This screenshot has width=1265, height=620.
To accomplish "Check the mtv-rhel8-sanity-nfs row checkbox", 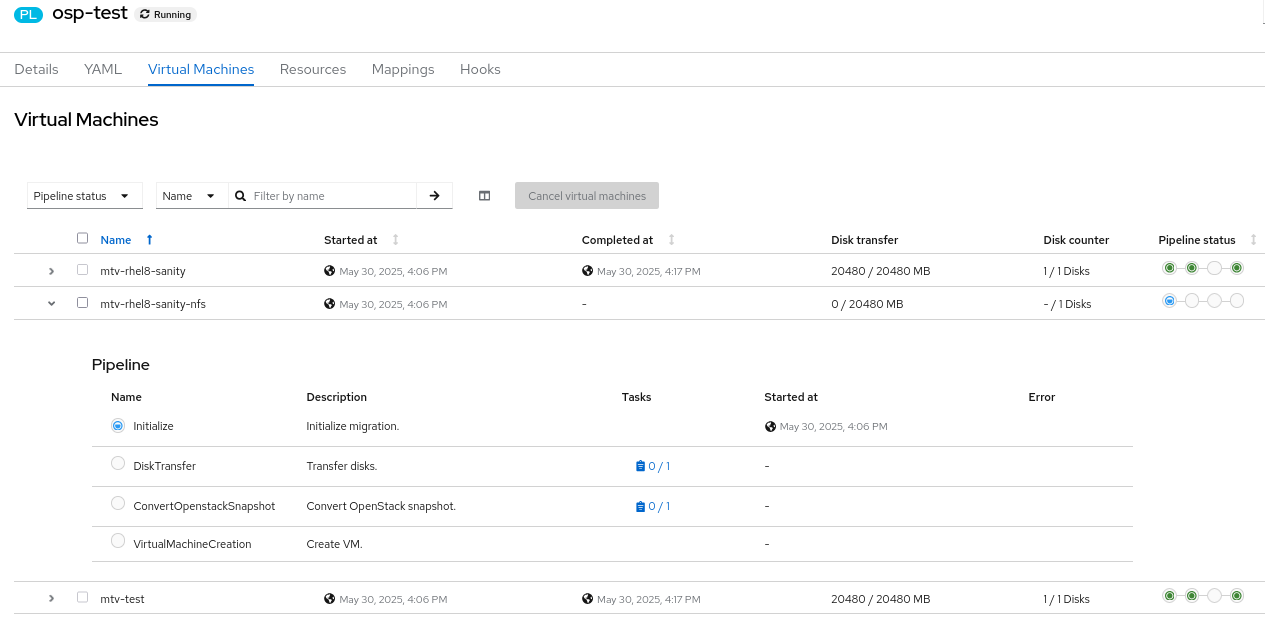I will click(83, 303).
